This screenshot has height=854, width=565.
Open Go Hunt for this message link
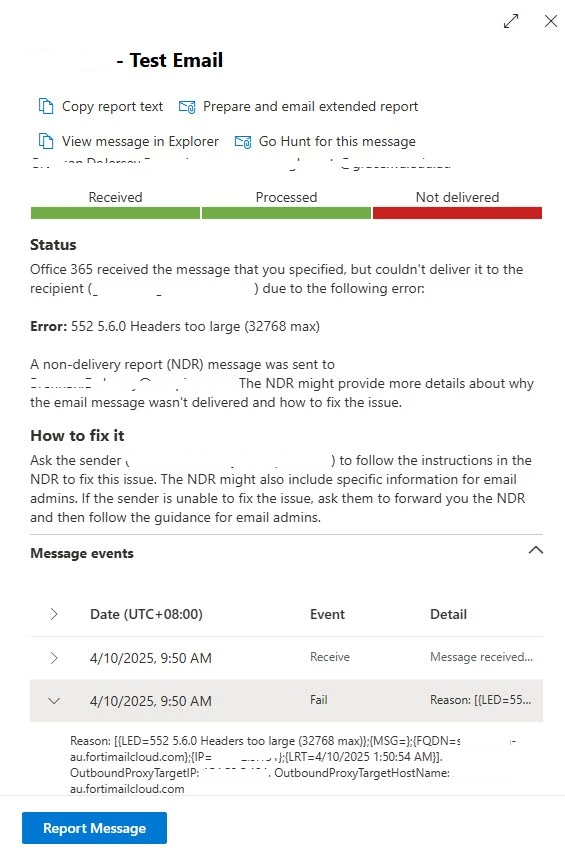click(x=337, y=142)
